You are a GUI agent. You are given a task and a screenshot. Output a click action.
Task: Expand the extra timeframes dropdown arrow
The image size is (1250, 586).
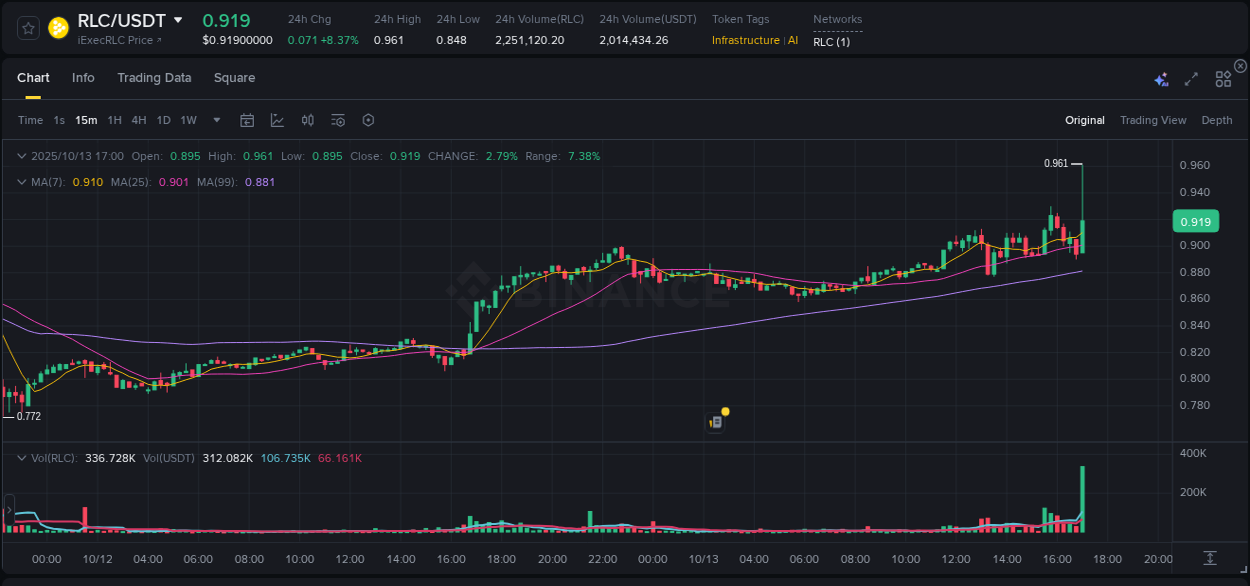point(215,119)
